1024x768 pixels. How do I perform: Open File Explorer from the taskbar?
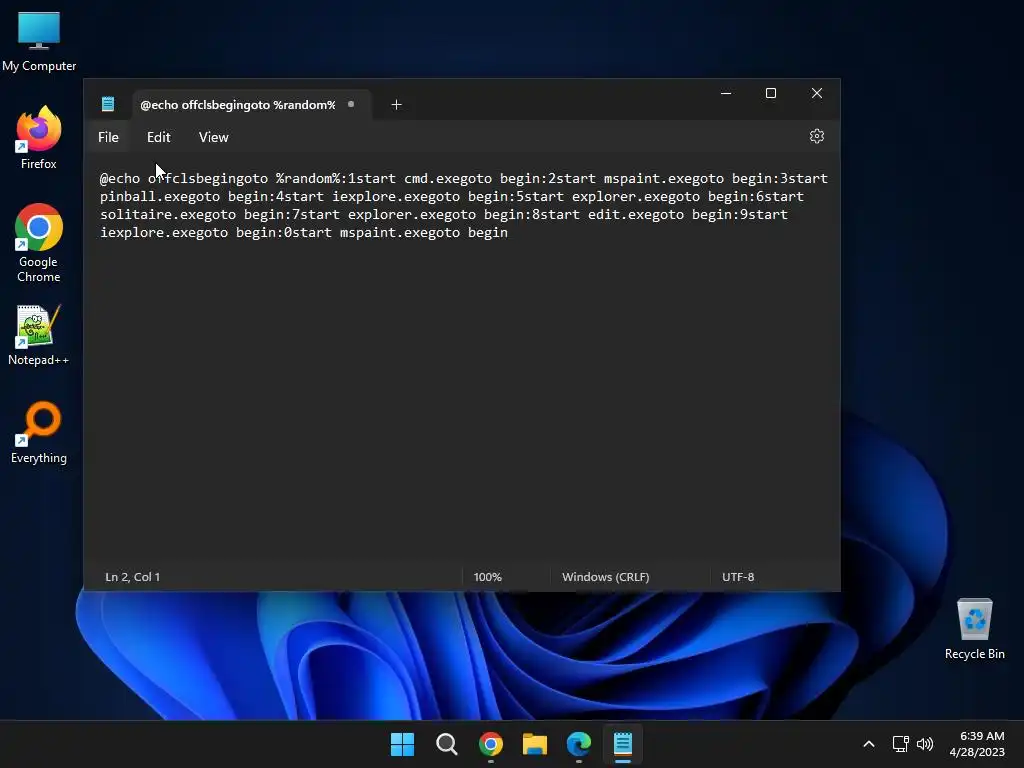click(535, 744)
